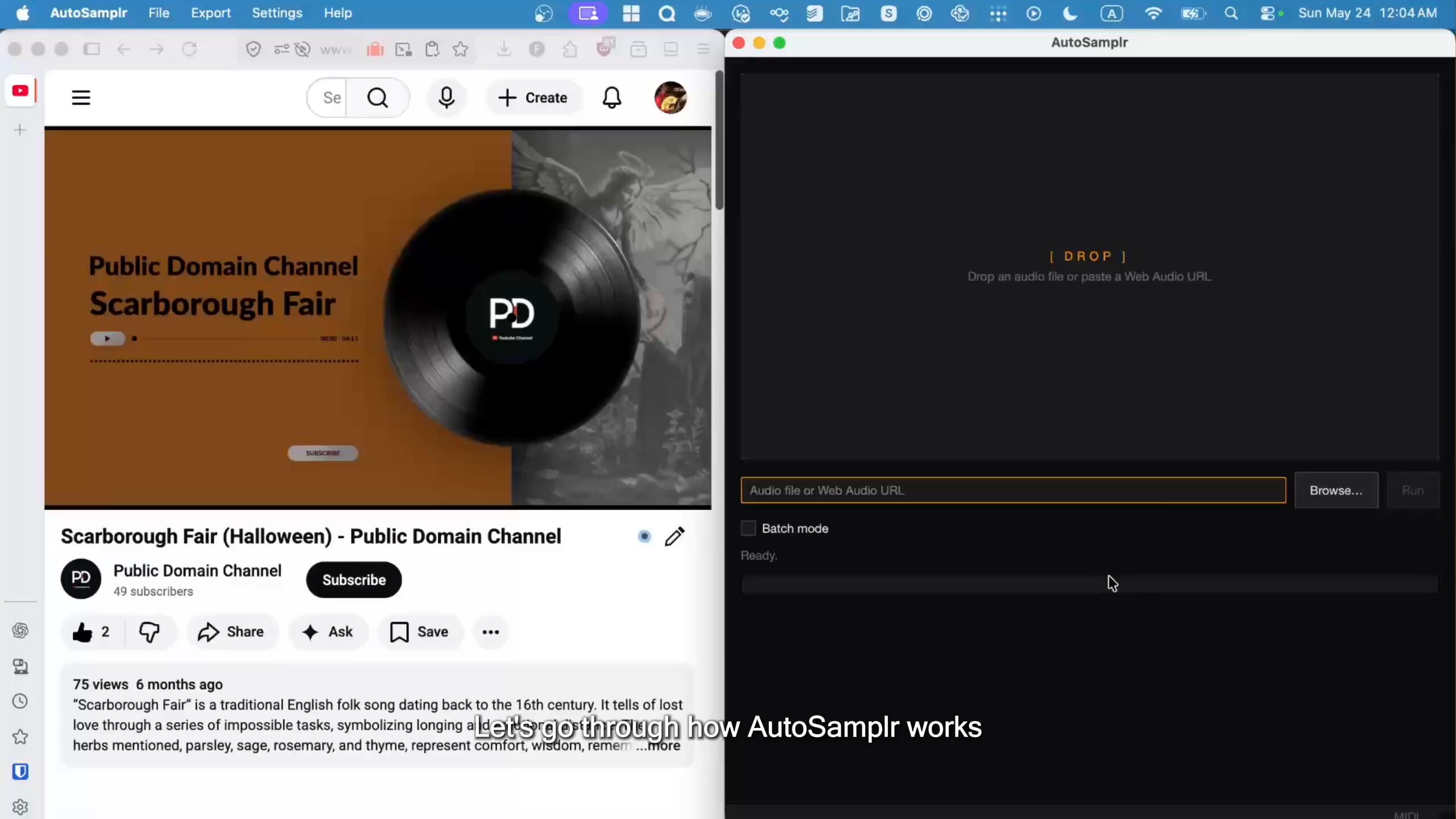Click the site permissions icon in address bar
This screenshot has height=819, width=1456.
pyautogui.click(x=282, y=49)
